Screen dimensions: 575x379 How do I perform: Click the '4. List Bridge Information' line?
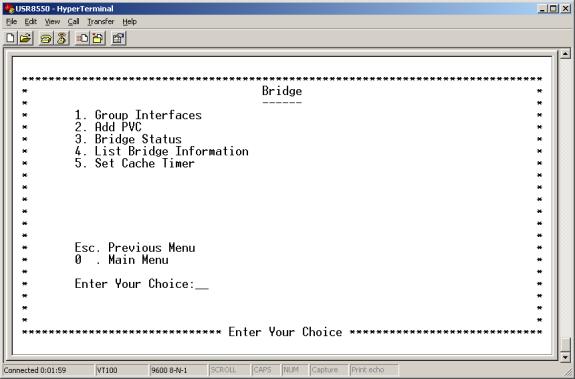pyautogui.click(x=161, y=151)
